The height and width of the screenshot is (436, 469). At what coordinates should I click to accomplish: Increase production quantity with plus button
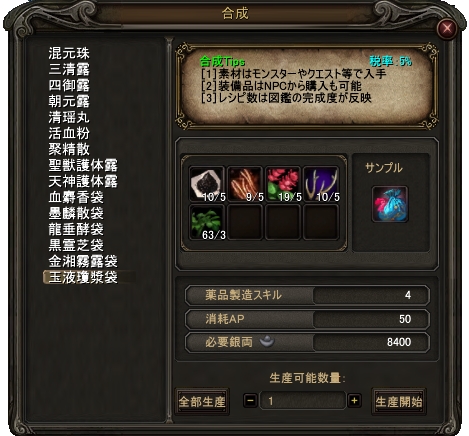click(354, 400)
